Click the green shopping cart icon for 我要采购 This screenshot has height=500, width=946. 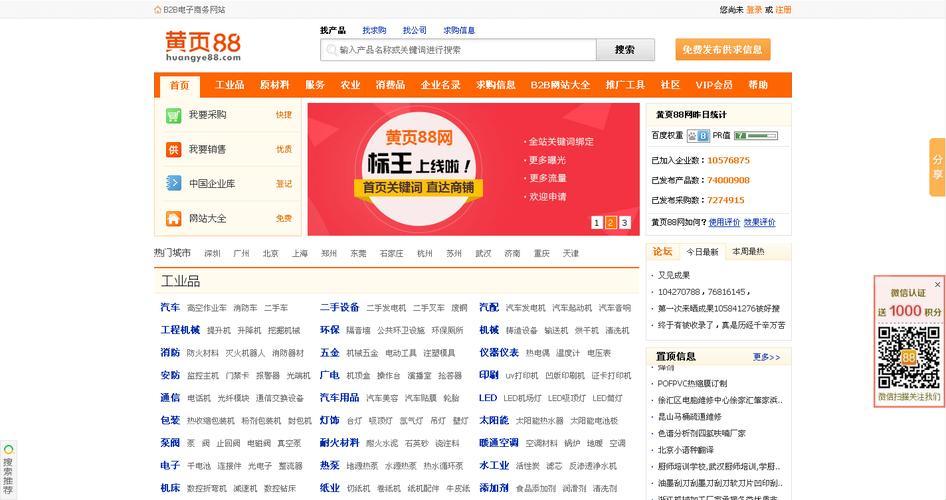click(174, 115)
